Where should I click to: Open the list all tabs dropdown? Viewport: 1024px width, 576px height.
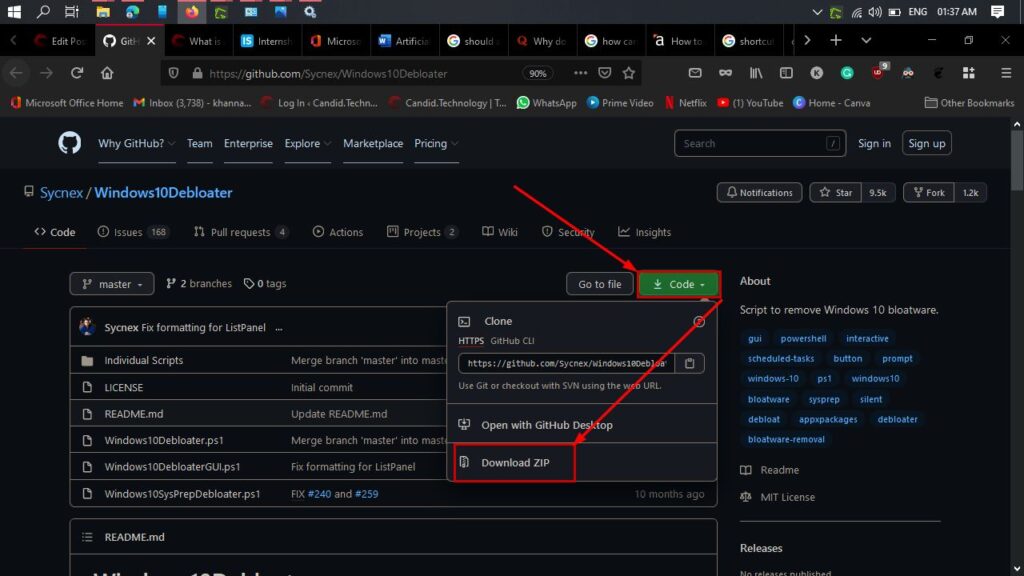click(x=866, y=40)
